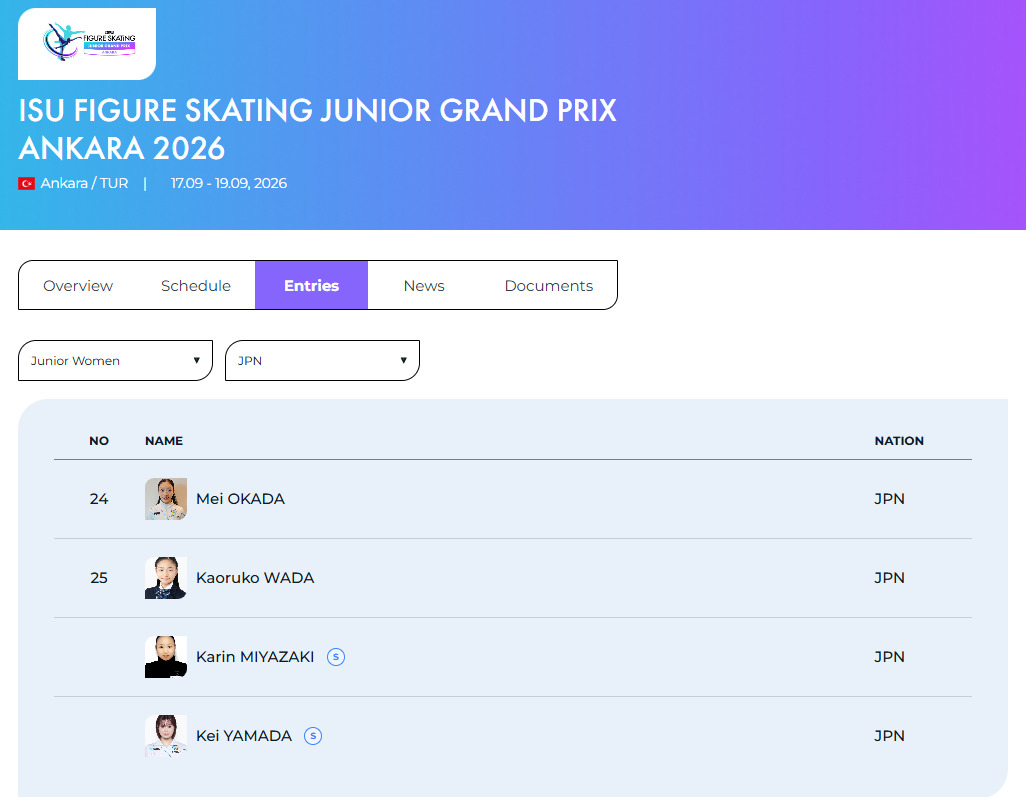Click JPN nation cell in Mei OKADA row
Image resolution: width=1026 pixels, height=797 pixels.
pos(889,499)
